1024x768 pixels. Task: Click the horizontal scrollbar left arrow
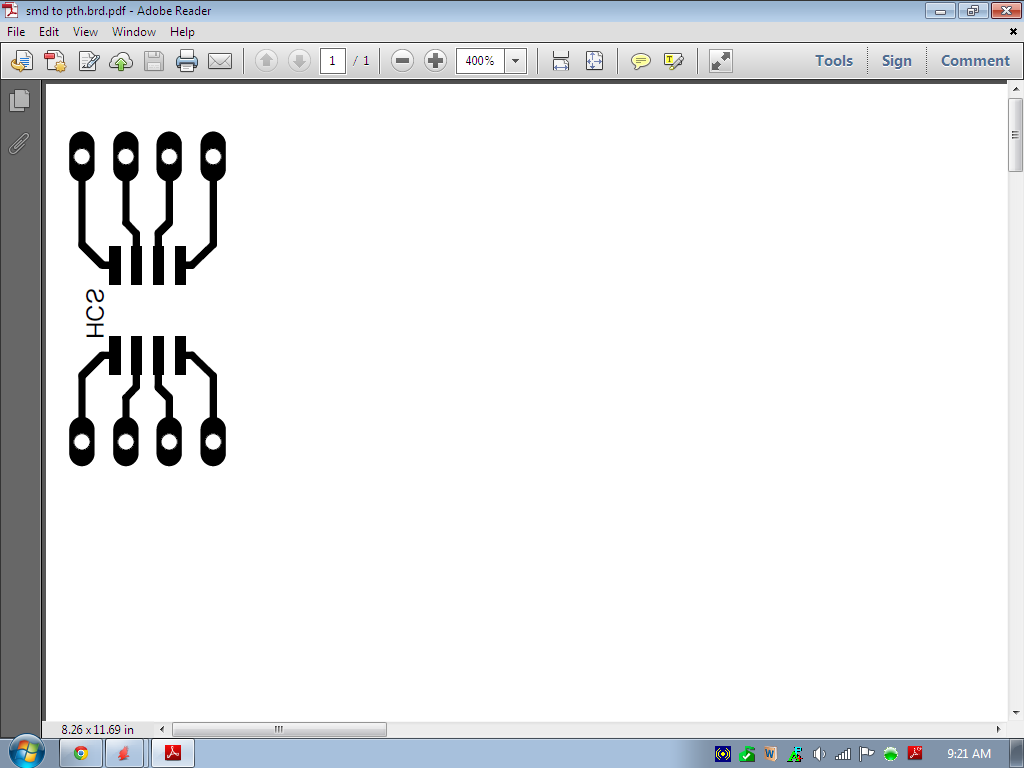pos(162,729)
